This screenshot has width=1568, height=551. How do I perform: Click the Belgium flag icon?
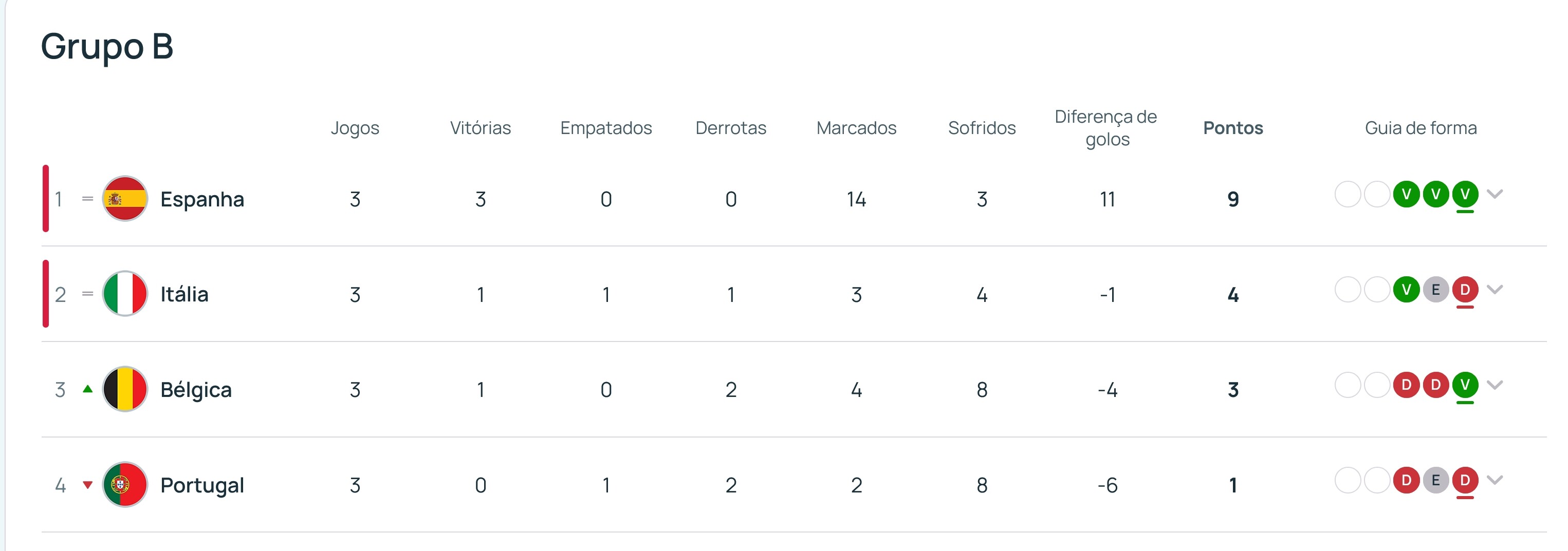coord(125,389)
